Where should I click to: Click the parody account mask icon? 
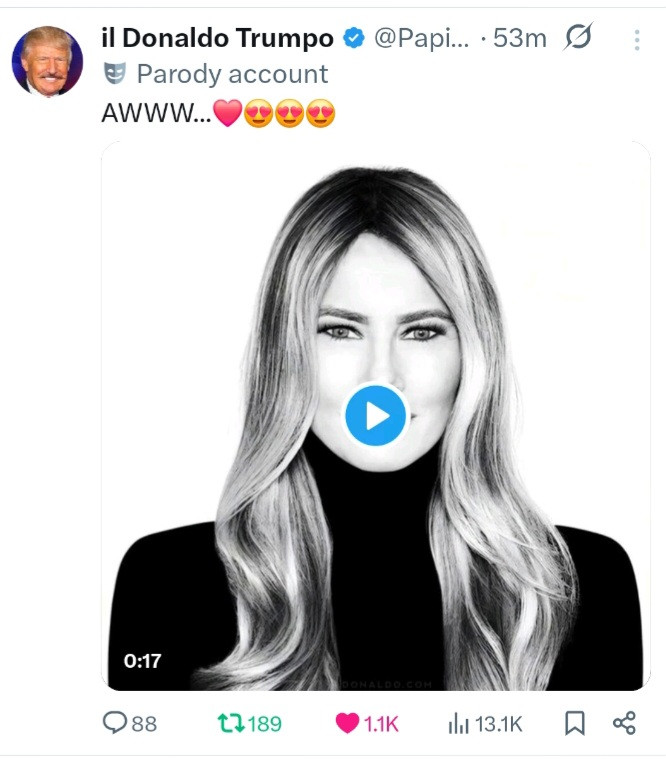115,74
